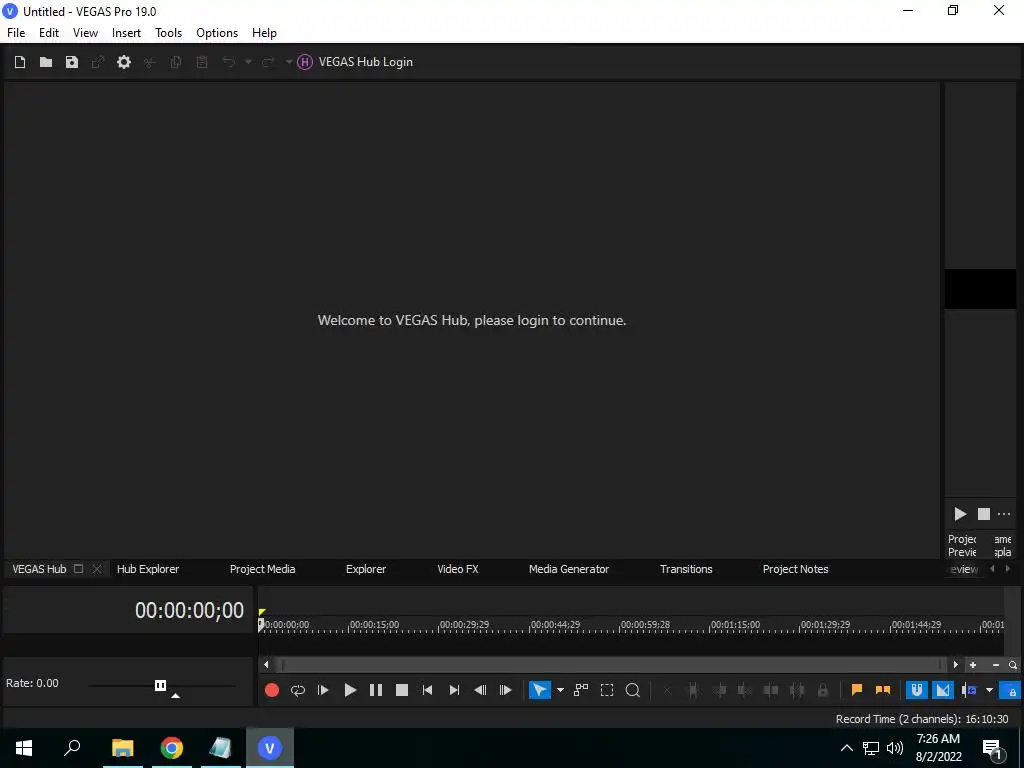This screenshot has height=768, width=1024.
Task: Open the Help menu
Action: (264, 33)
